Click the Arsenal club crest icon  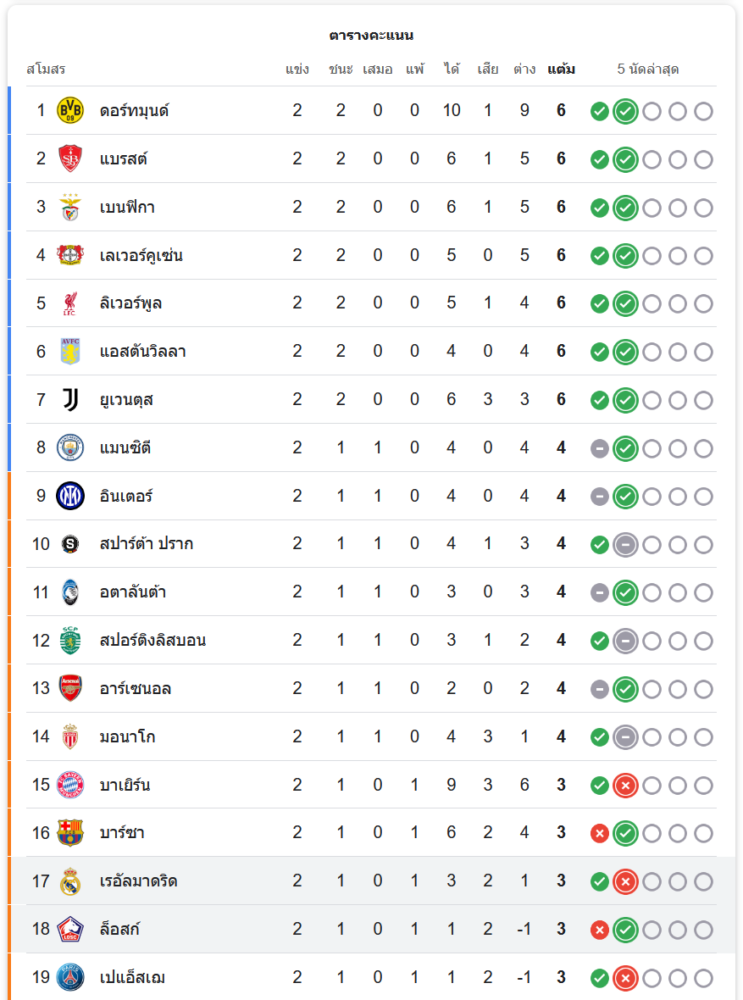point(70,688)
